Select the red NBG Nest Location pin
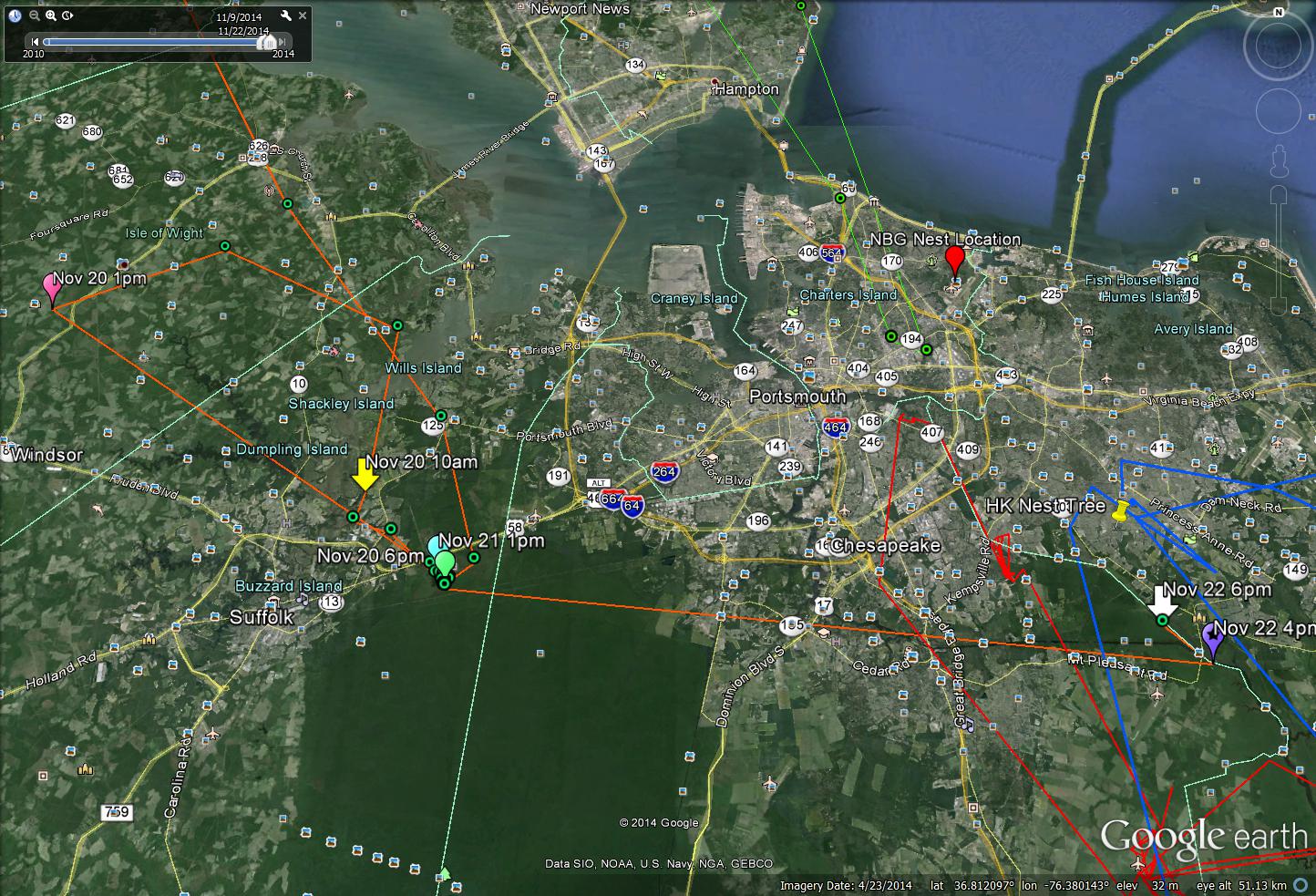The width and height of the screenshot is (1316, 896). tap(954, 261)
